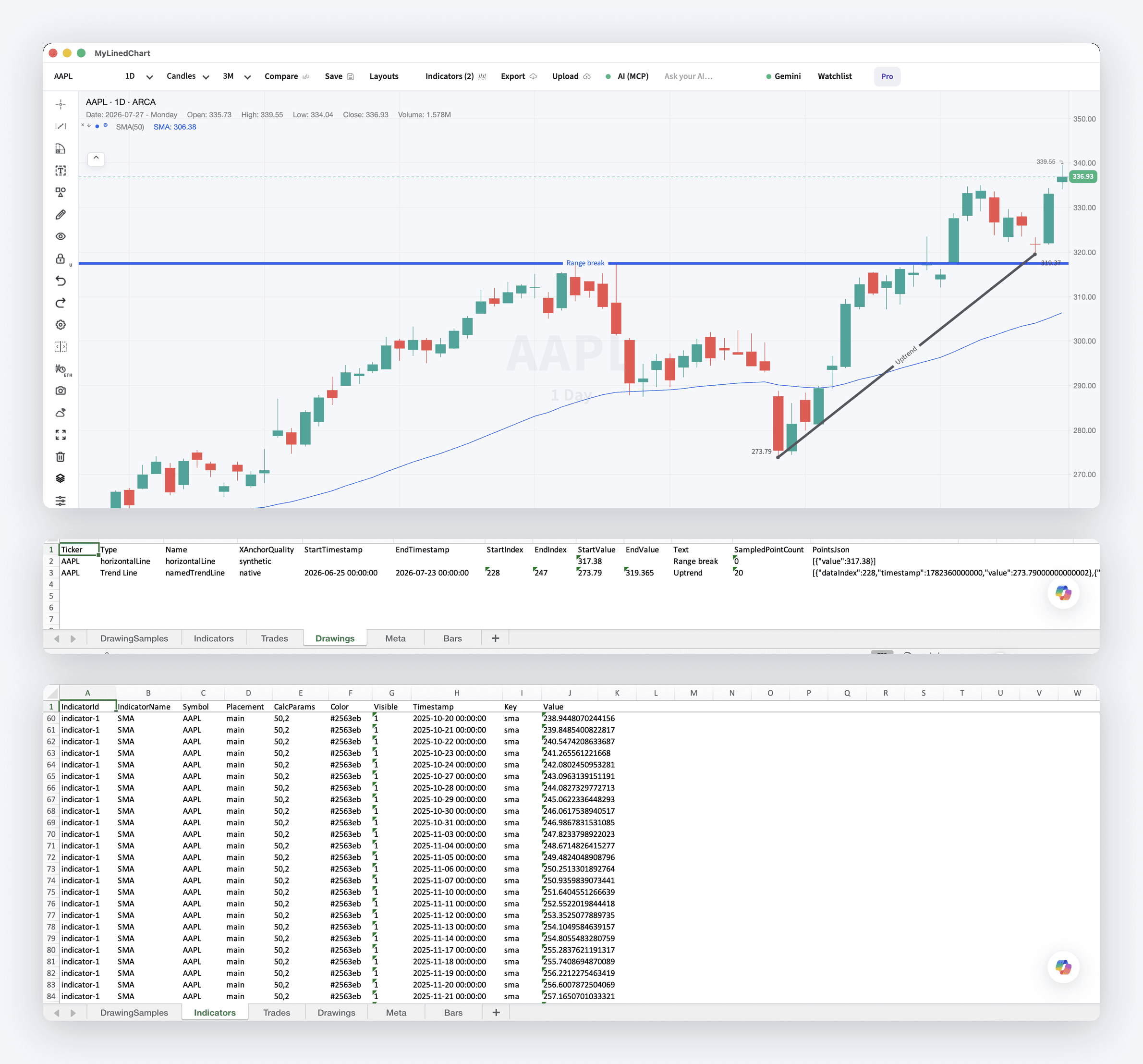Screen dimensions: 1143x1064
Task: Open DrawingSamples tab in Drawings spreadsheet
Action: tap(134, 638)
